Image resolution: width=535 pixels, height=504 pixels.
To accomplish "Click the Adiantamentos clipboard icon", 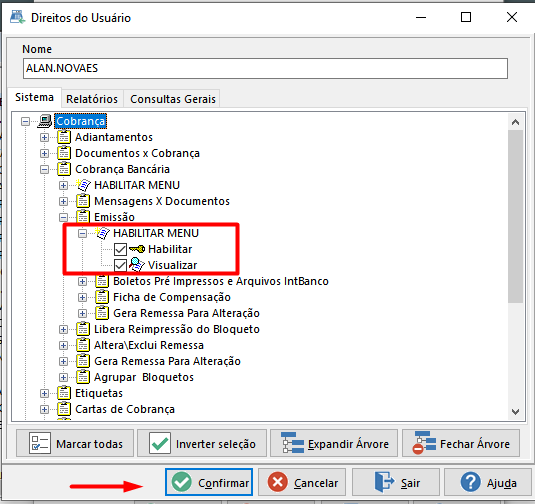I will tap(64, 137).
